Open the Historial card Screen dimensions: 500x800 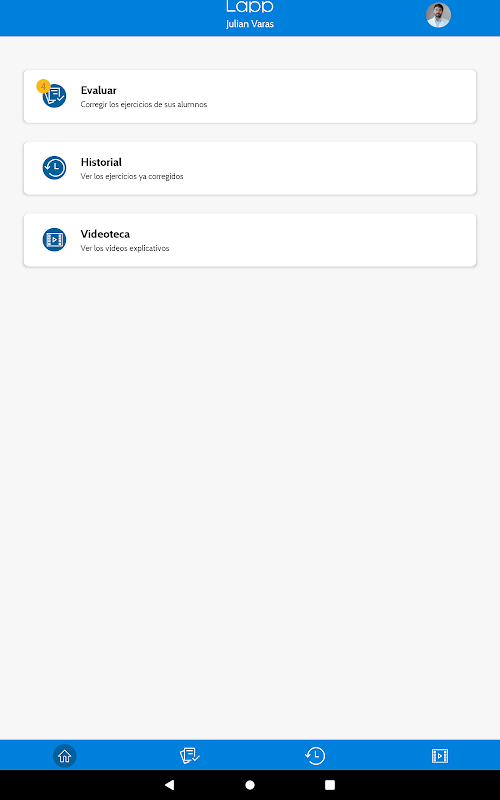click(x=250, y=168)
